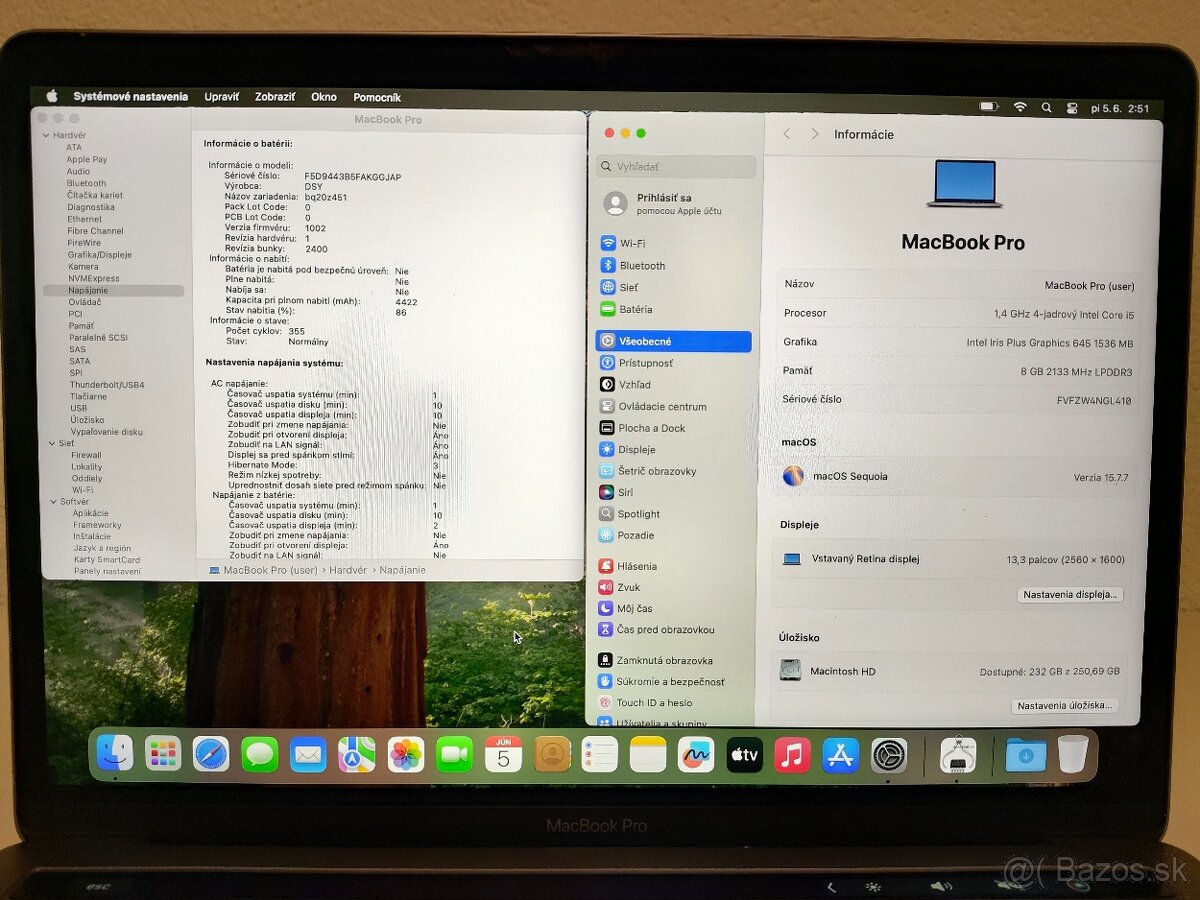
Task: Launch Freeform from the Dock
Action: (x=696, y=754)
